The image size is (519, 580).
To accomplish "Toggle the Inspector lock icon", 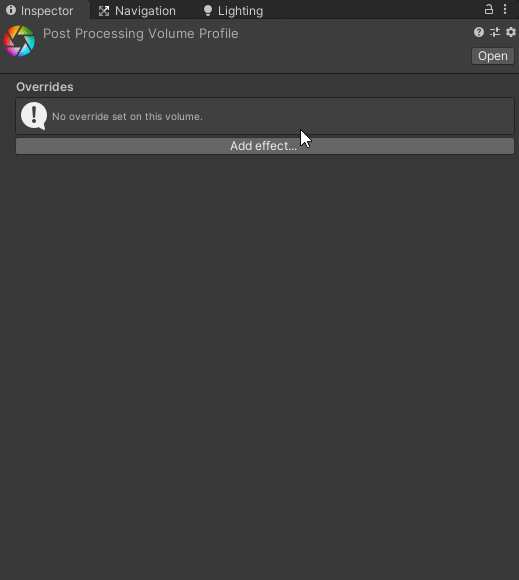I will [489, 10].
